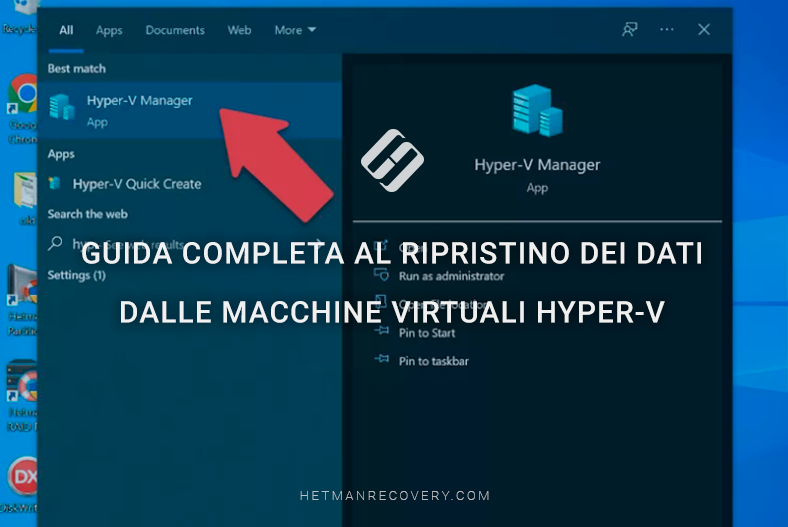
Task: Click the Apps section heading
Action: [x=61, y=154]
